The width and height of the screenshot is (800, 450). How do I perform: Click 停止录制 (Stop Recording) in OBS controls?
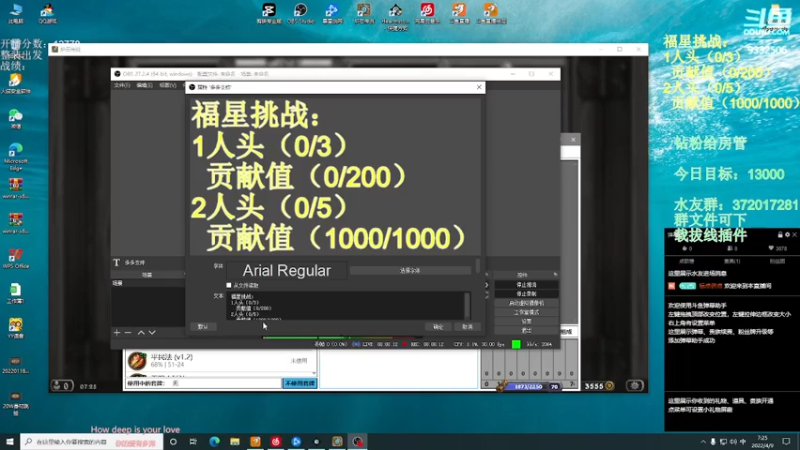point(527,294)
